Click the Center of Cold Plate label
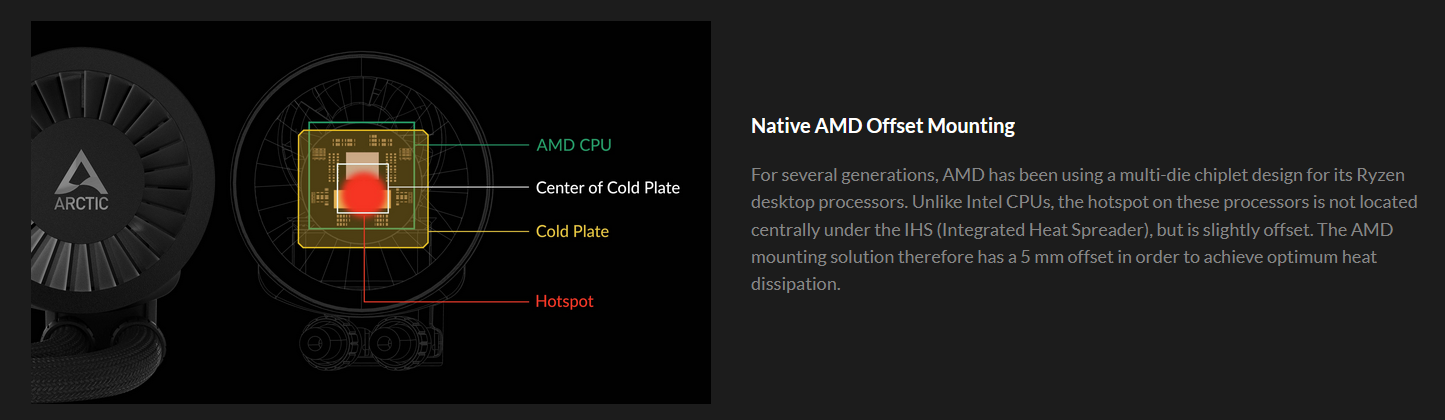This screenshot has height=420, width=1445. 607,188
